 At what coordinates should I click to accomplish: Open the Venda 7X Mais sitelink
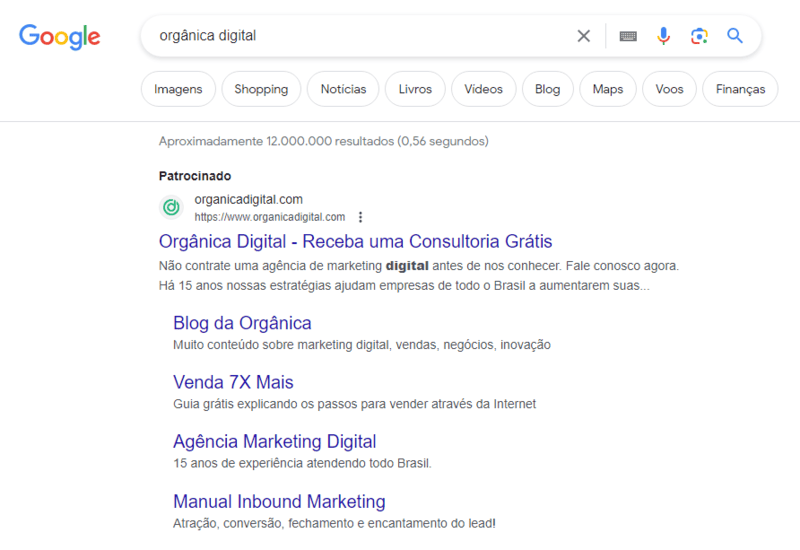(233, 382)
